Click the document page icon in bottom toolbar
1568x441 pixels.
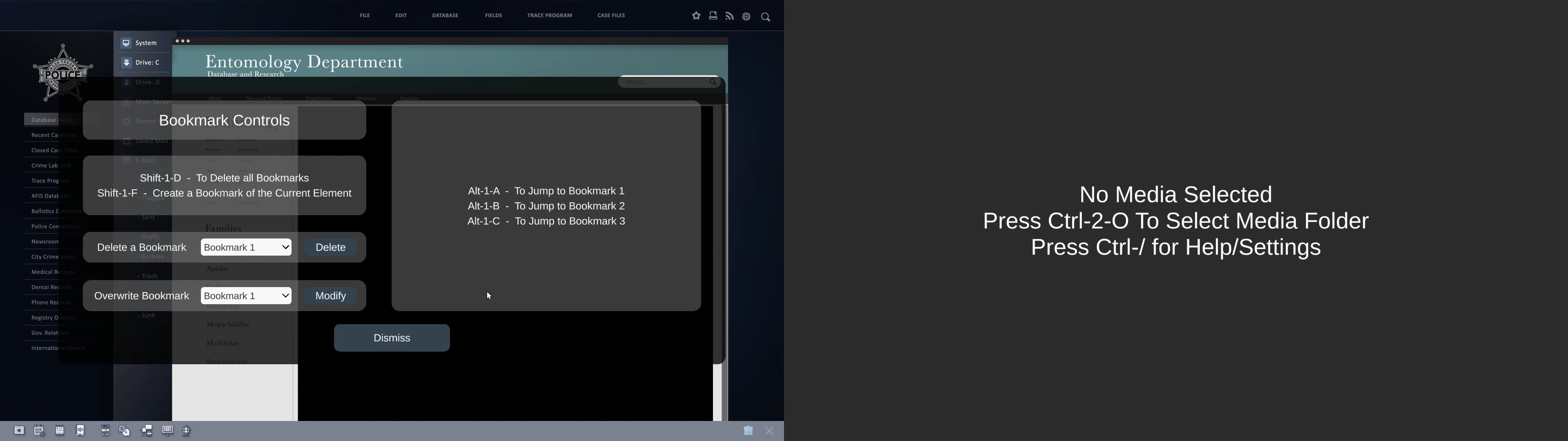coord(60,431)
